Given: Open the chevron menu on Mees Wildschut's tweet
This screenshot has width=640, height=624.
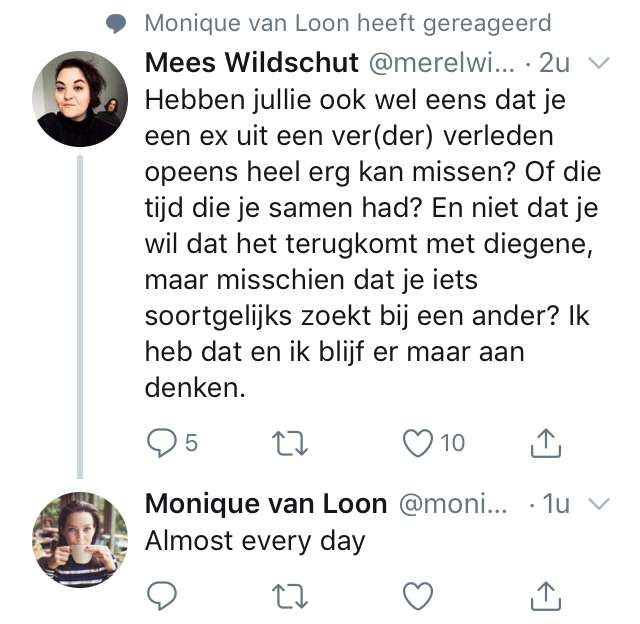Looking at the screenshot, I should pos(600,63).
